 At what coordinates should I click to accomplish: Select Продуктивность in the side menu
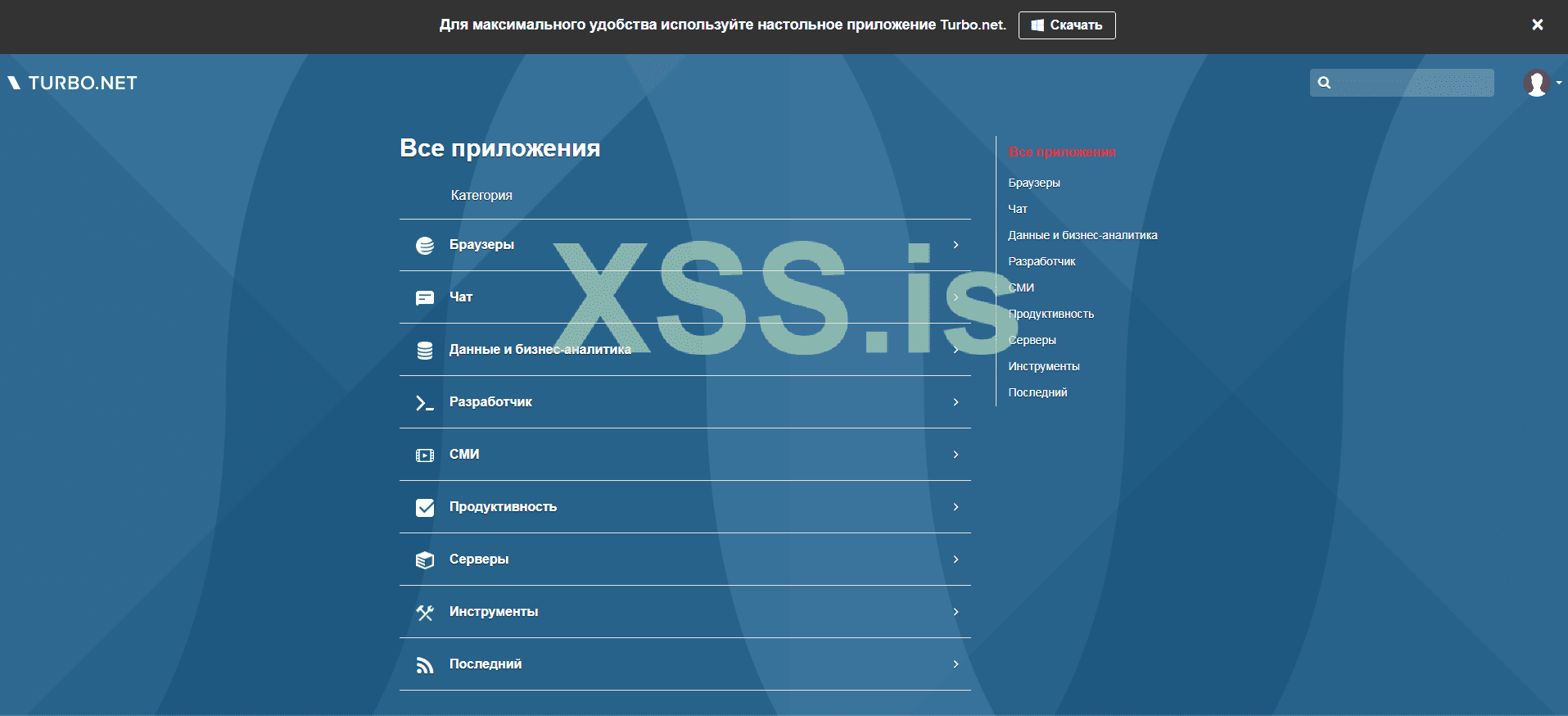1051,314
